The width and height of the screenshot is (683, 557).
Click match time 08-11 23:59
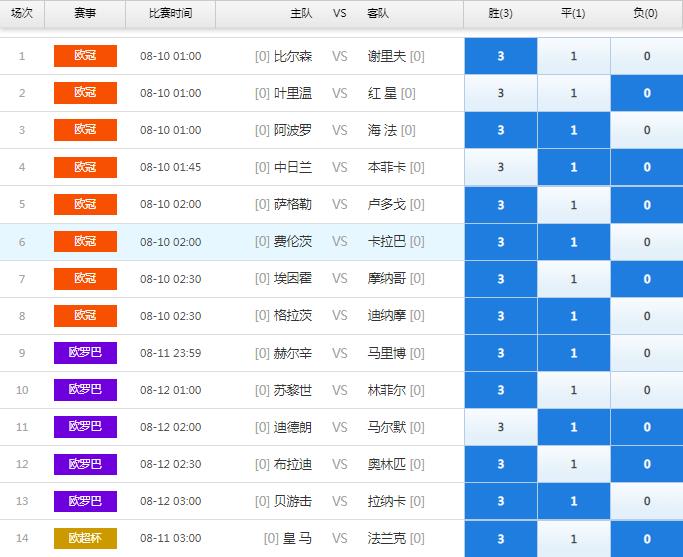171,353
